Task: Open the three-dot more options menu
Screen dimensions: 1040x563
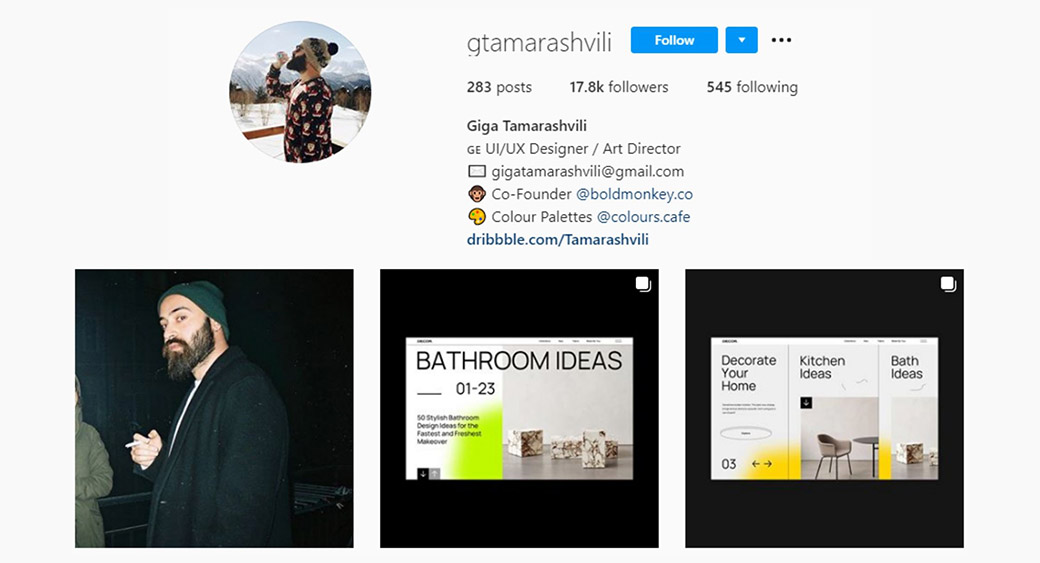Action: point(781,40)
